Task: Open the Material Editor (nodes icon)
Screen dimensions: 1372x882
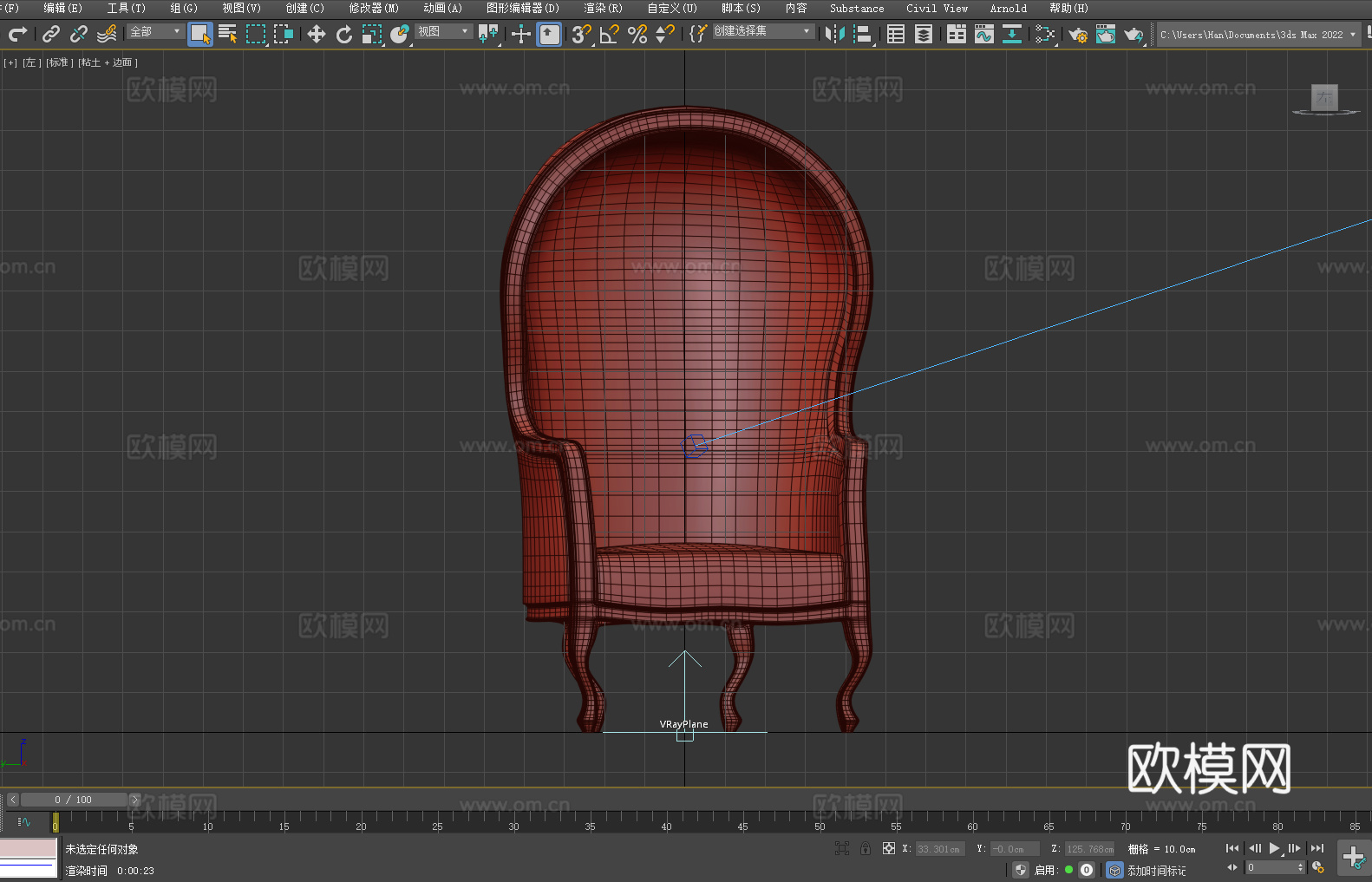Action: (x=1045, y=34)
